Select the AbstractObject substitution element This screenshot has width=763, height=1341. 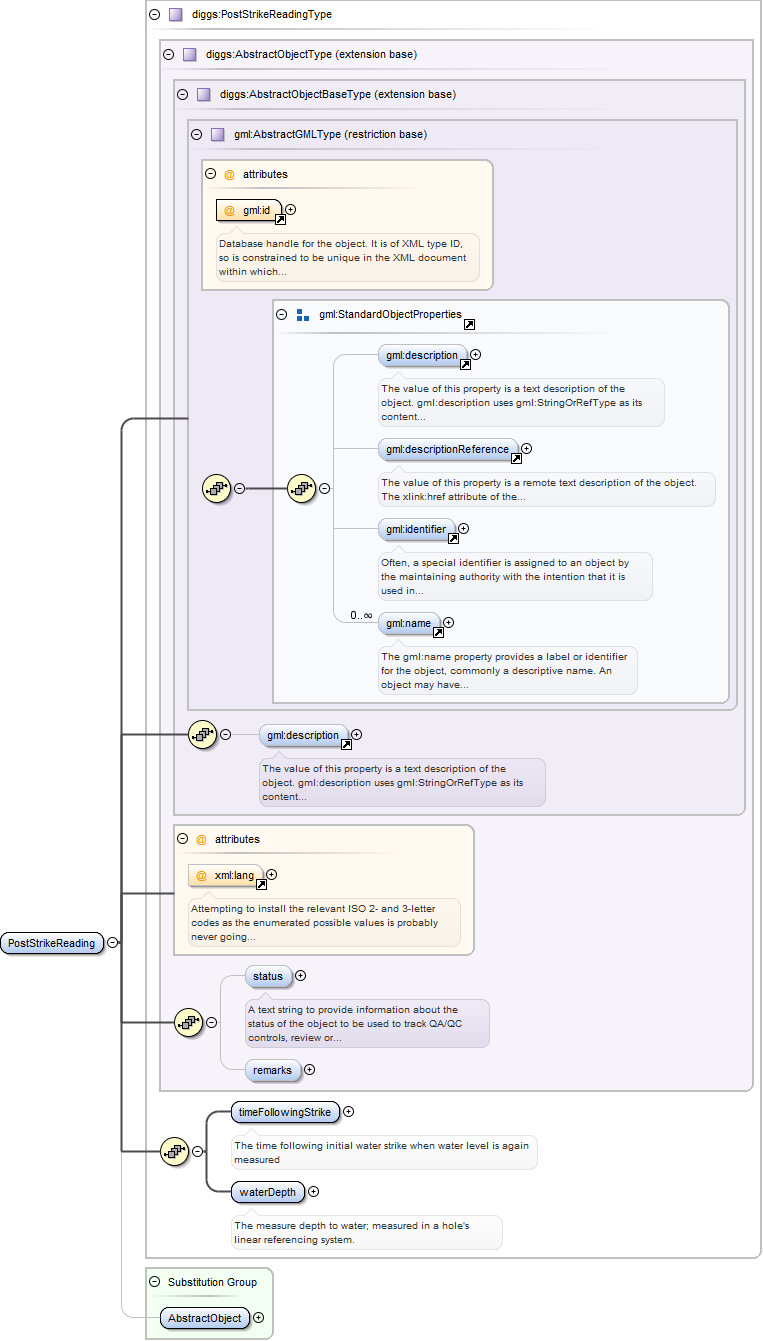point(204,1318)
